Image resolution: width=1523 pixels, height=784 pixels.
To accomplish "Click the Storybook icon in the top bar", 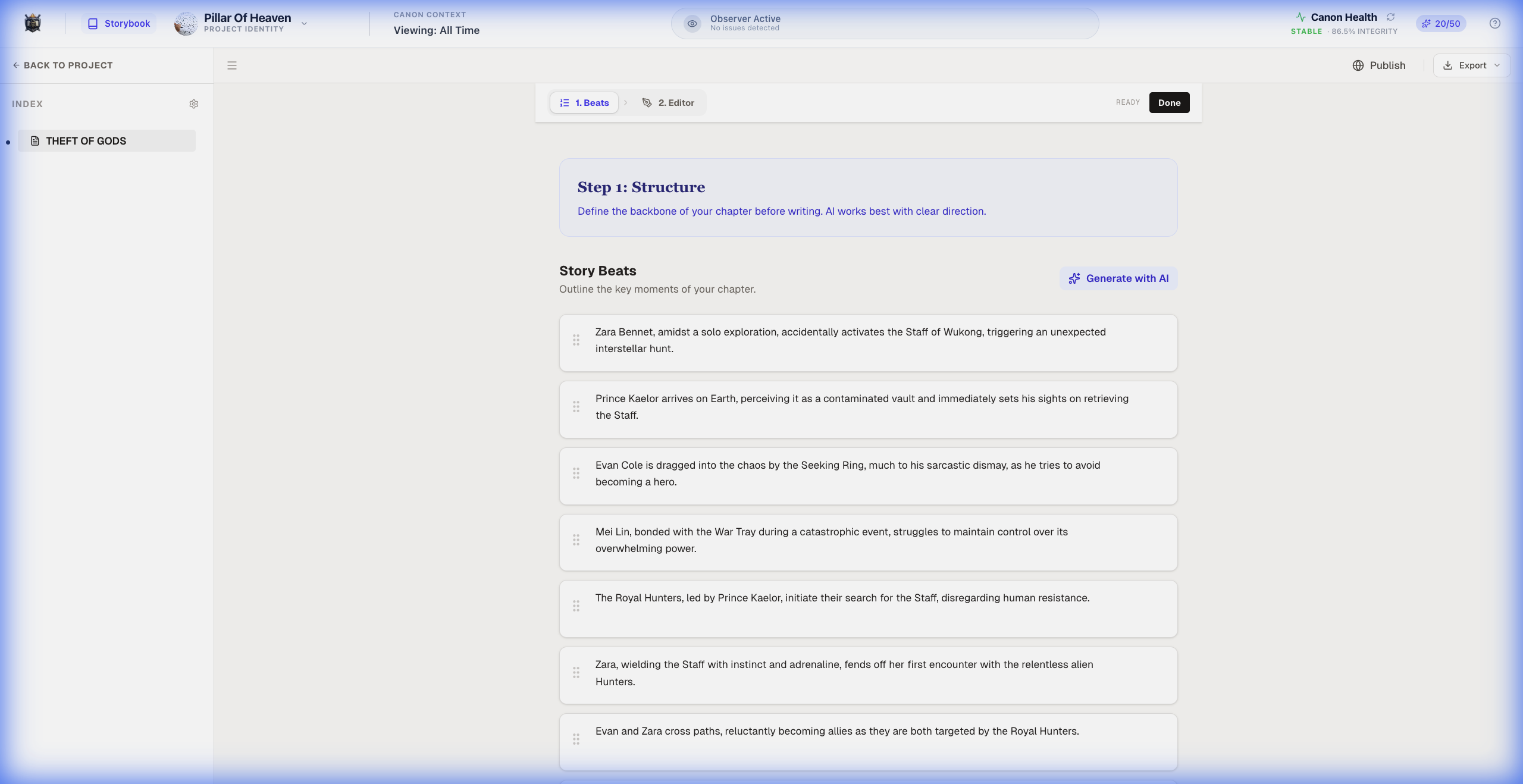I will 94,23.
